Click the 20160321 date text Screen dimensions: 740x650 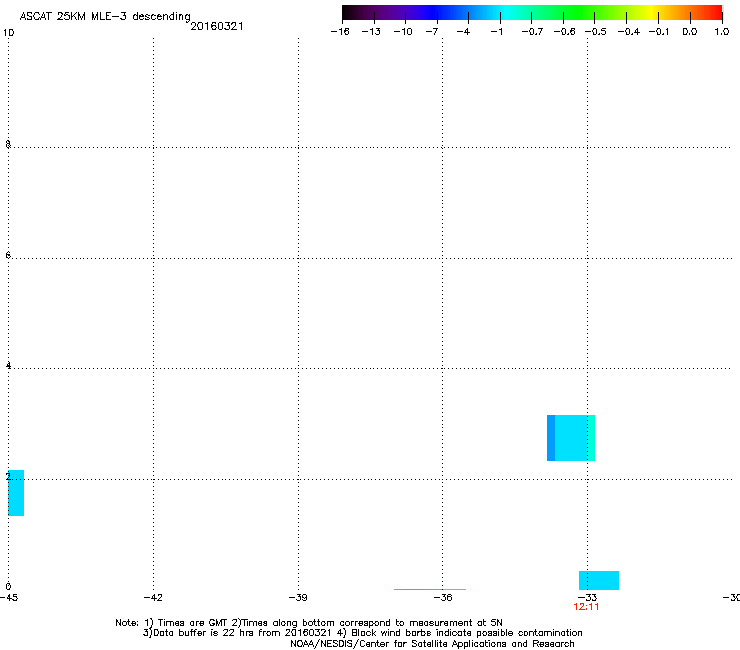tap(217, 26)
